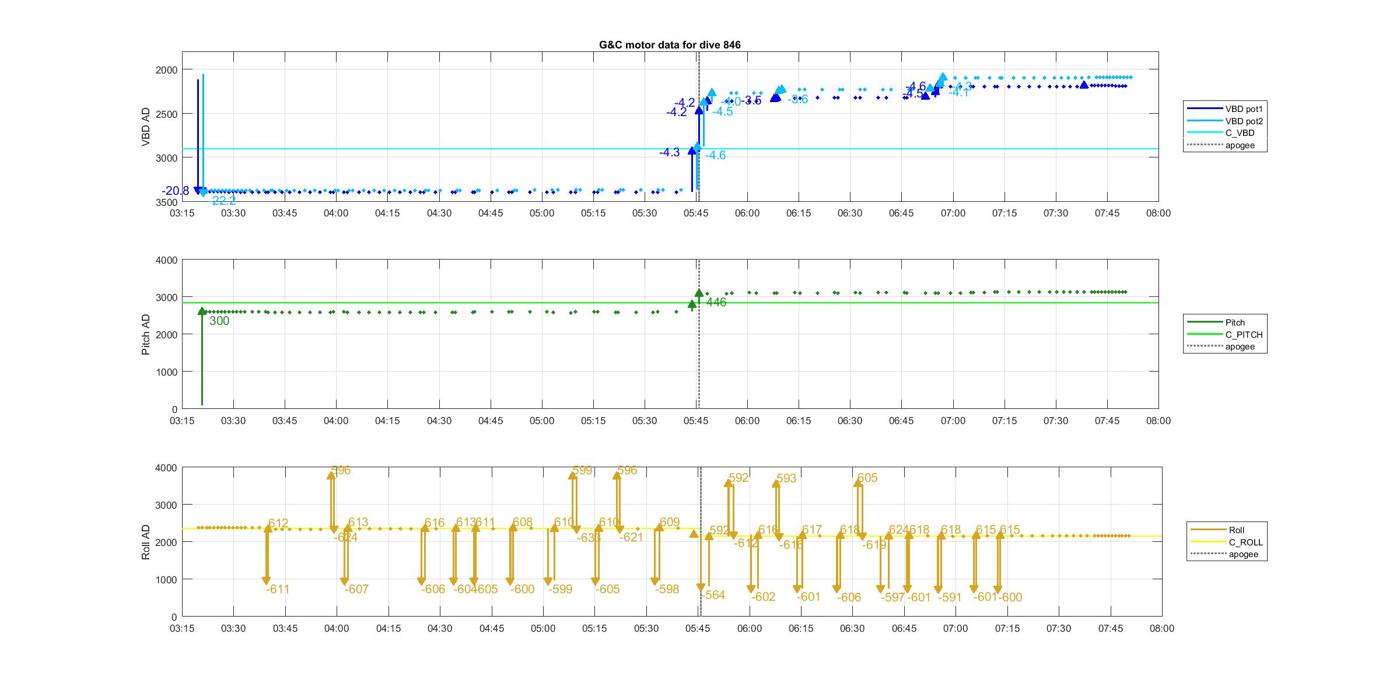Screen dimensions: 1400x693
Task: Click the '612' roll move label
Action: (x=278, y=524)
